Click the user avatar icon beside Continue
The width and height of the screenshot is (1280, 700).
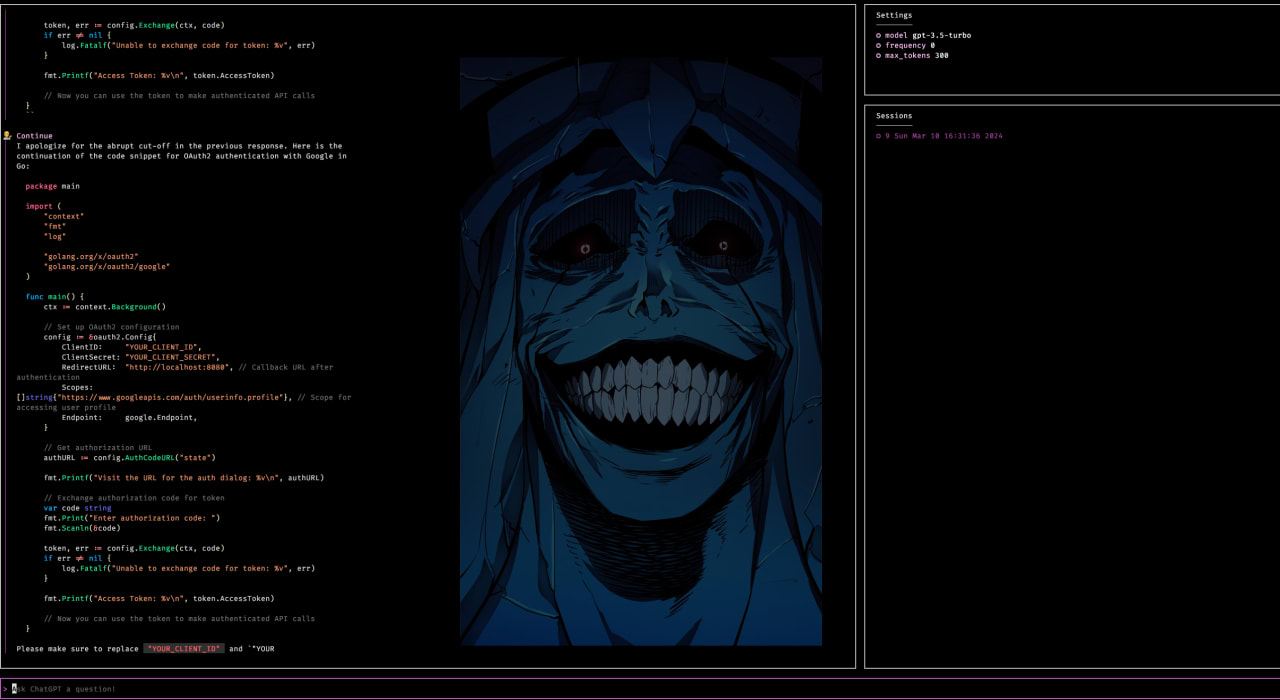[8, 136]
